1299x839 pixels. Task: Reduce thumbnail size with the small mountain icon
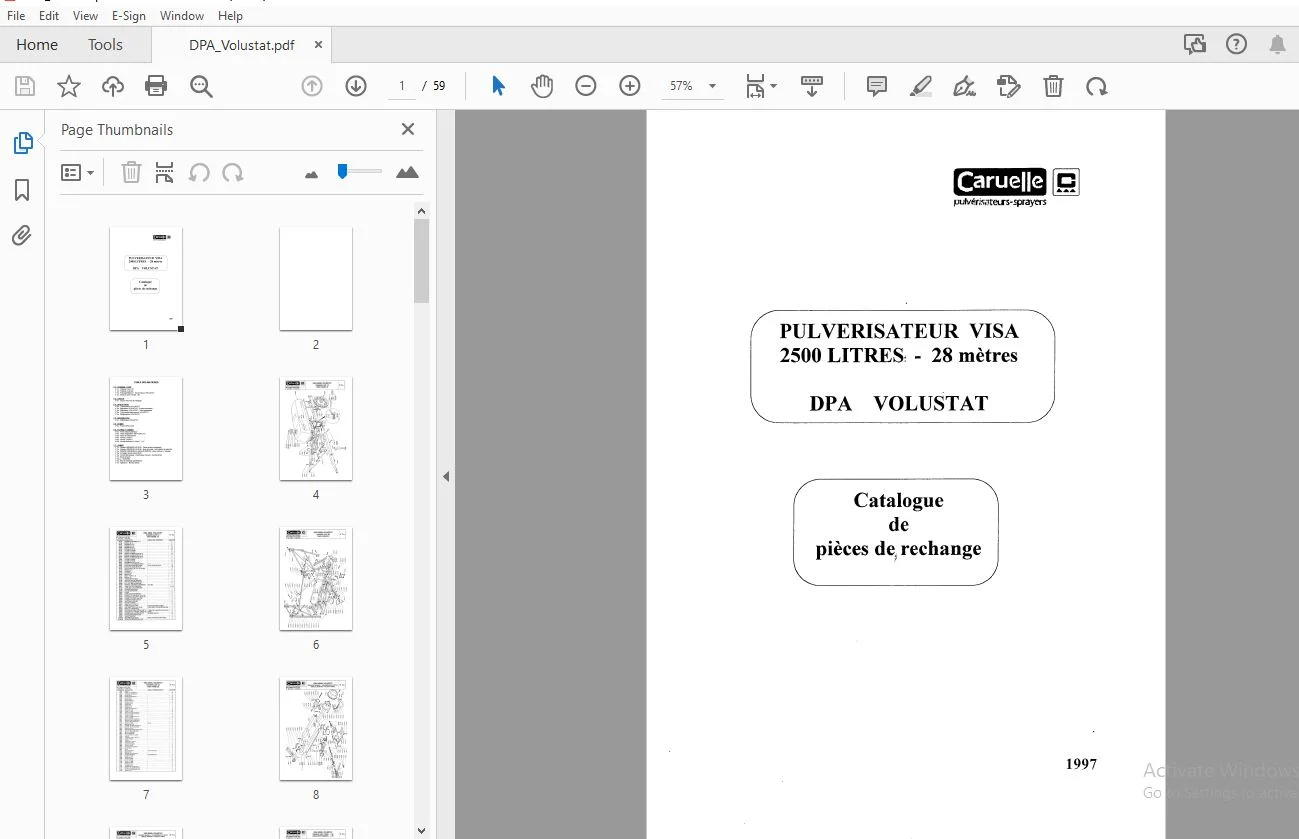click(311, 174)
